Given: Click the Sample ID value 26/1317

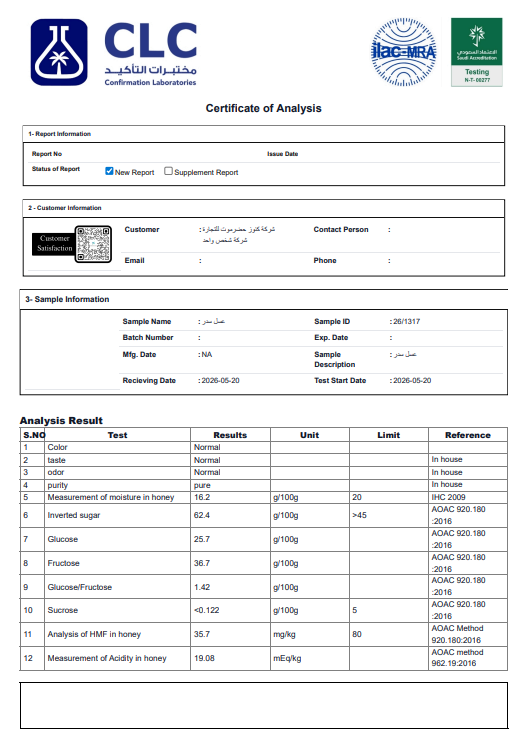Looking at the screenshot, I should pyautogui.click(x=407, y=321).
